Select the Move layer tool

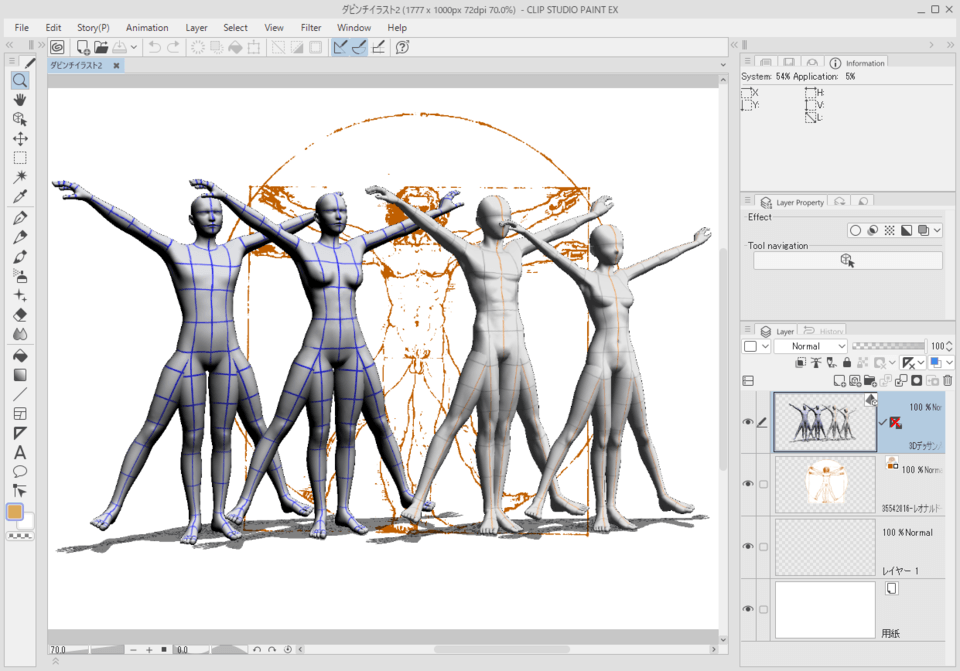20,138
